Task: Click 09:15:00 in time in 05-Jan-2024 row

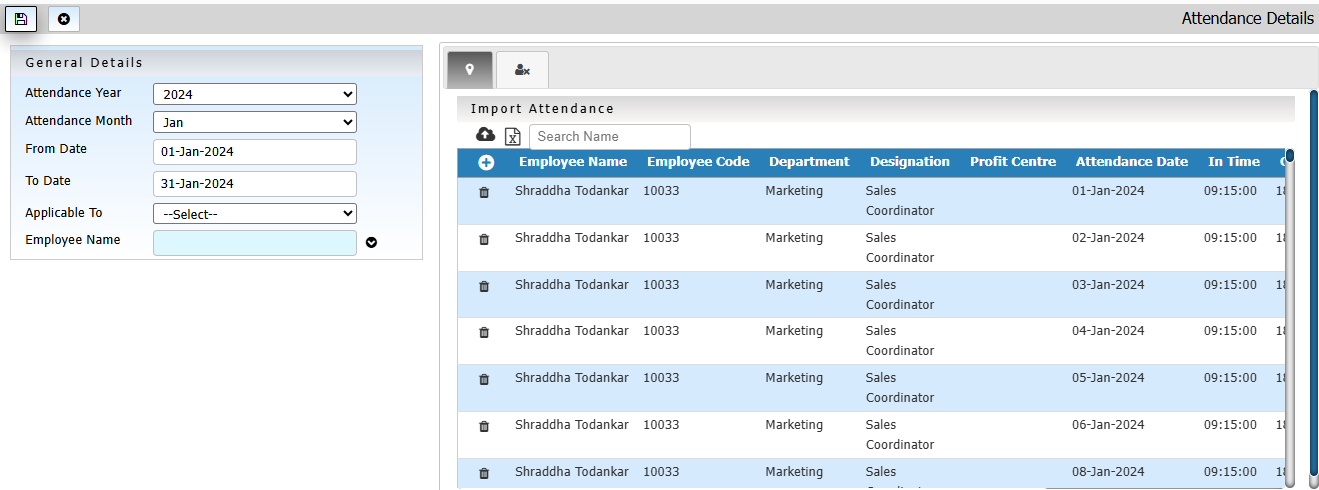Action: pyautogui.click(x=1230, y=378)
